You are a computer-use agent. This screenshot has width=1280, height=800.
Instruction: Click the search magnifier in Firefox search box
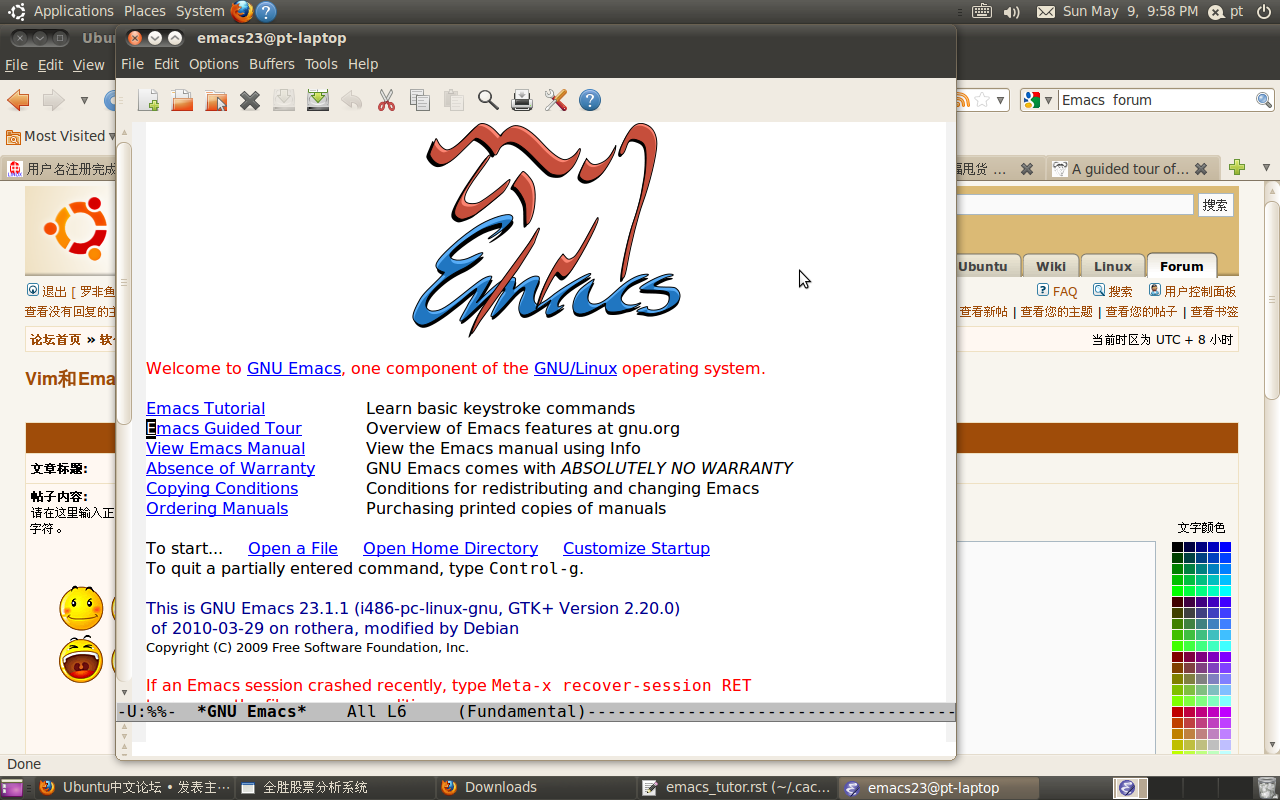[x=1264, y=100]
